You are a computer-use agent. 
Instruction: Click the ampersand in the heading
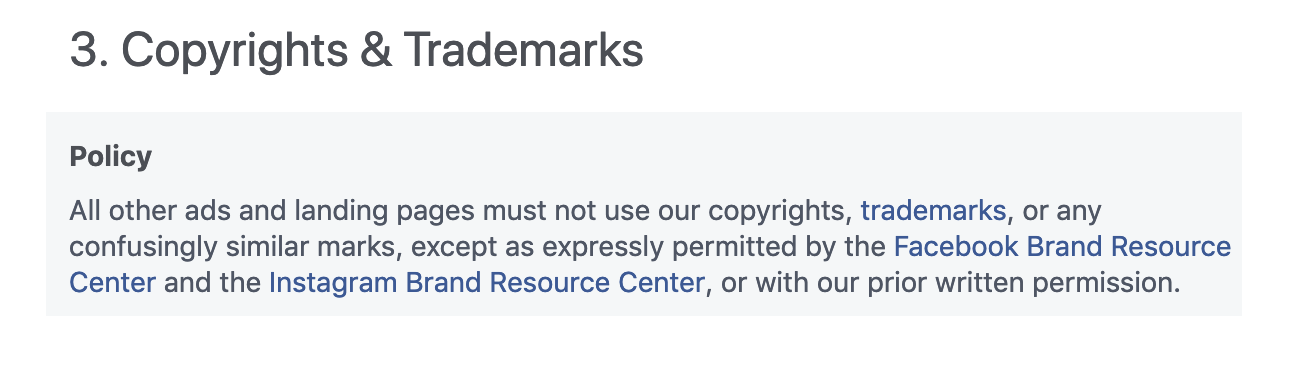375,50
